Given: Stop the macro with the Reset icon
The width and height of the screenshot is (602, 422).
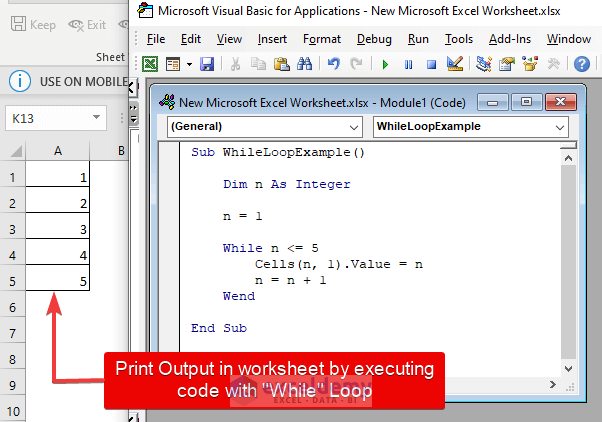Looking at the screenshot, I should 432,64.
